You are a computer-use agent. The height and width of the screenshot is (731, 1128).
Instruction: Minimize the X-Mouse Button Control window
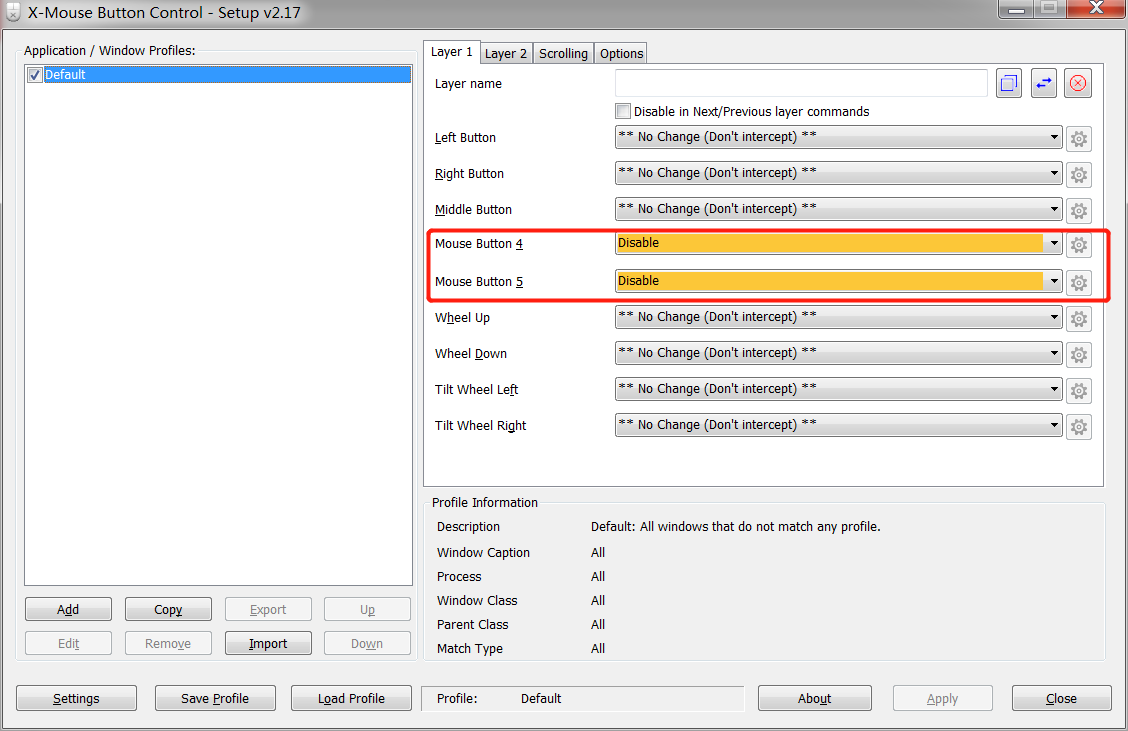click(1016, 9)
